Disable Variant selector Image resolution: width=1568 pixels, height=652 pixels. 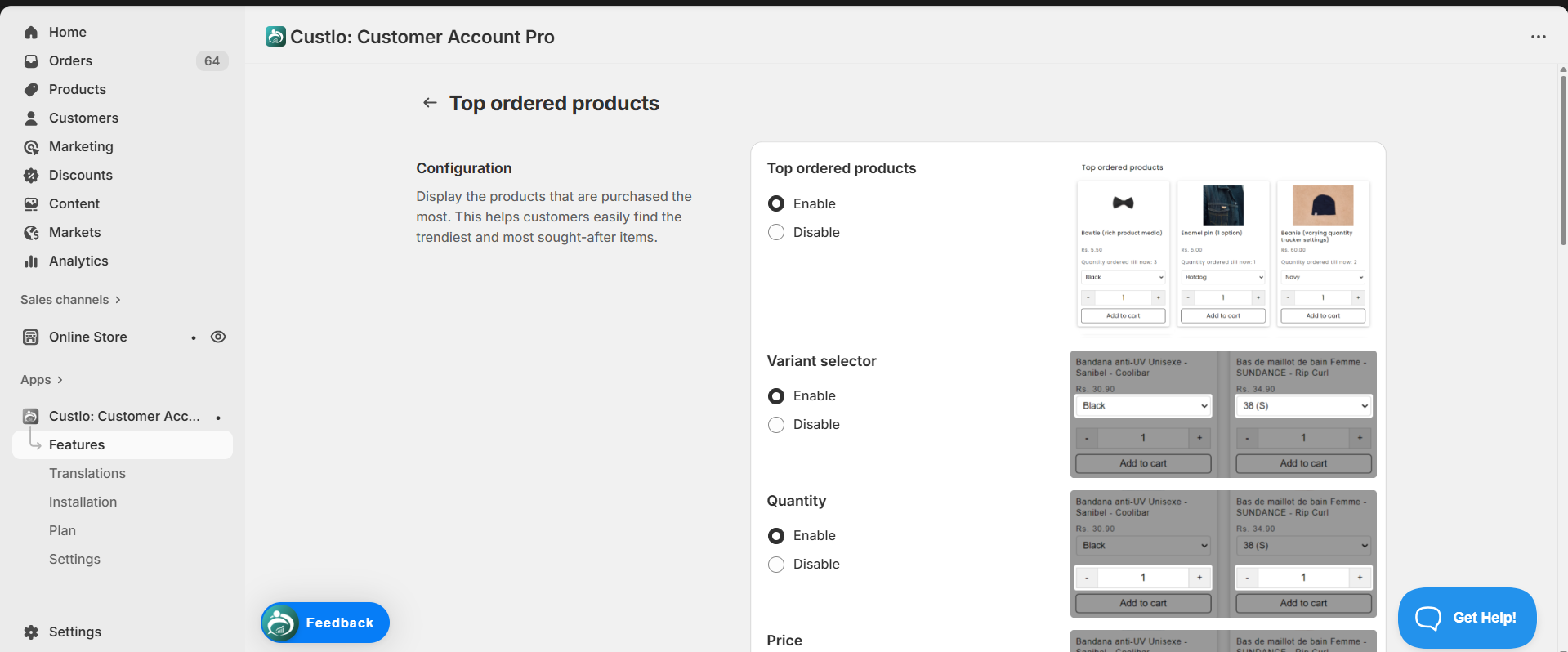pos(776,424)
